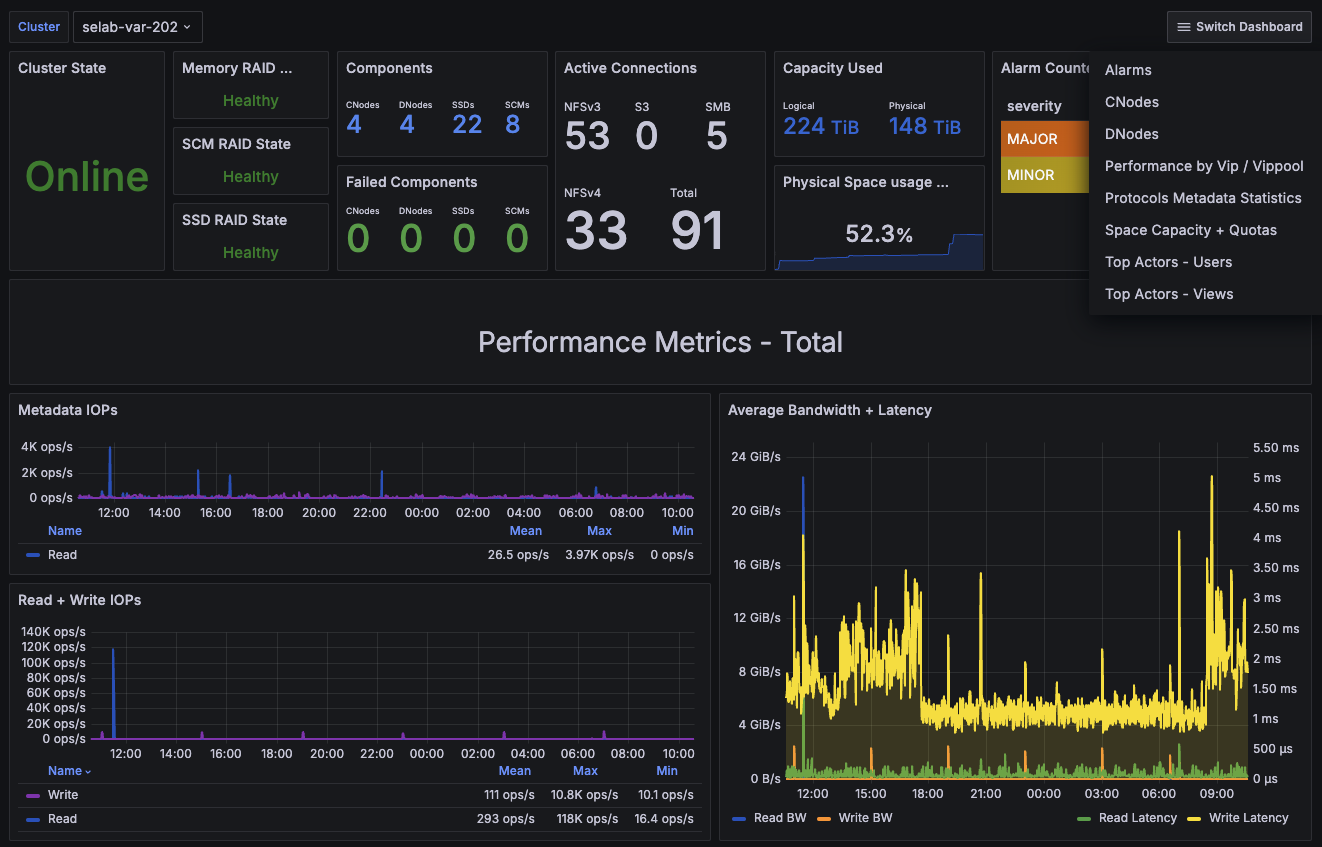
Task: Select Alarms from the dashboard list
Action: (1128, 70)
